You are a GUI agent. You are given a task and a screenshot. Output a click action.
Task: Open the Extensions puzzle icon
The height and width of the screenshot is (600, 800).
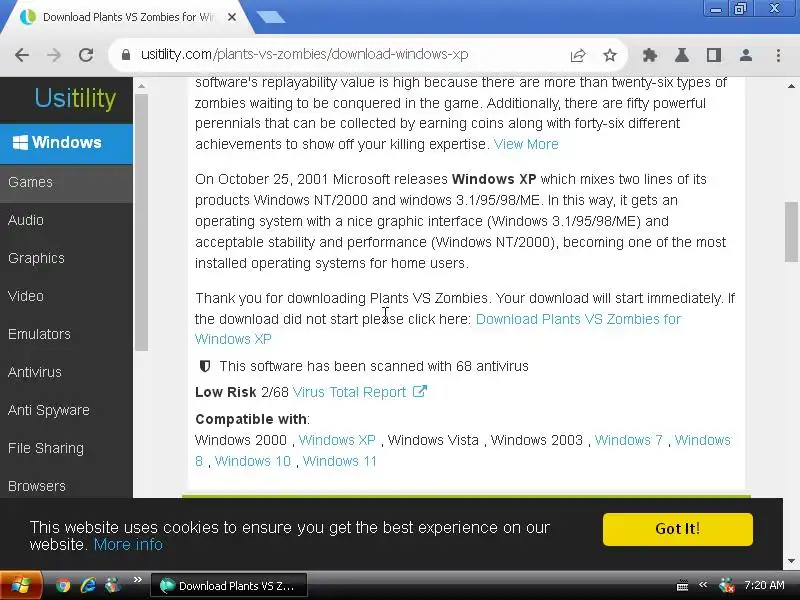[x=649, y=55]
